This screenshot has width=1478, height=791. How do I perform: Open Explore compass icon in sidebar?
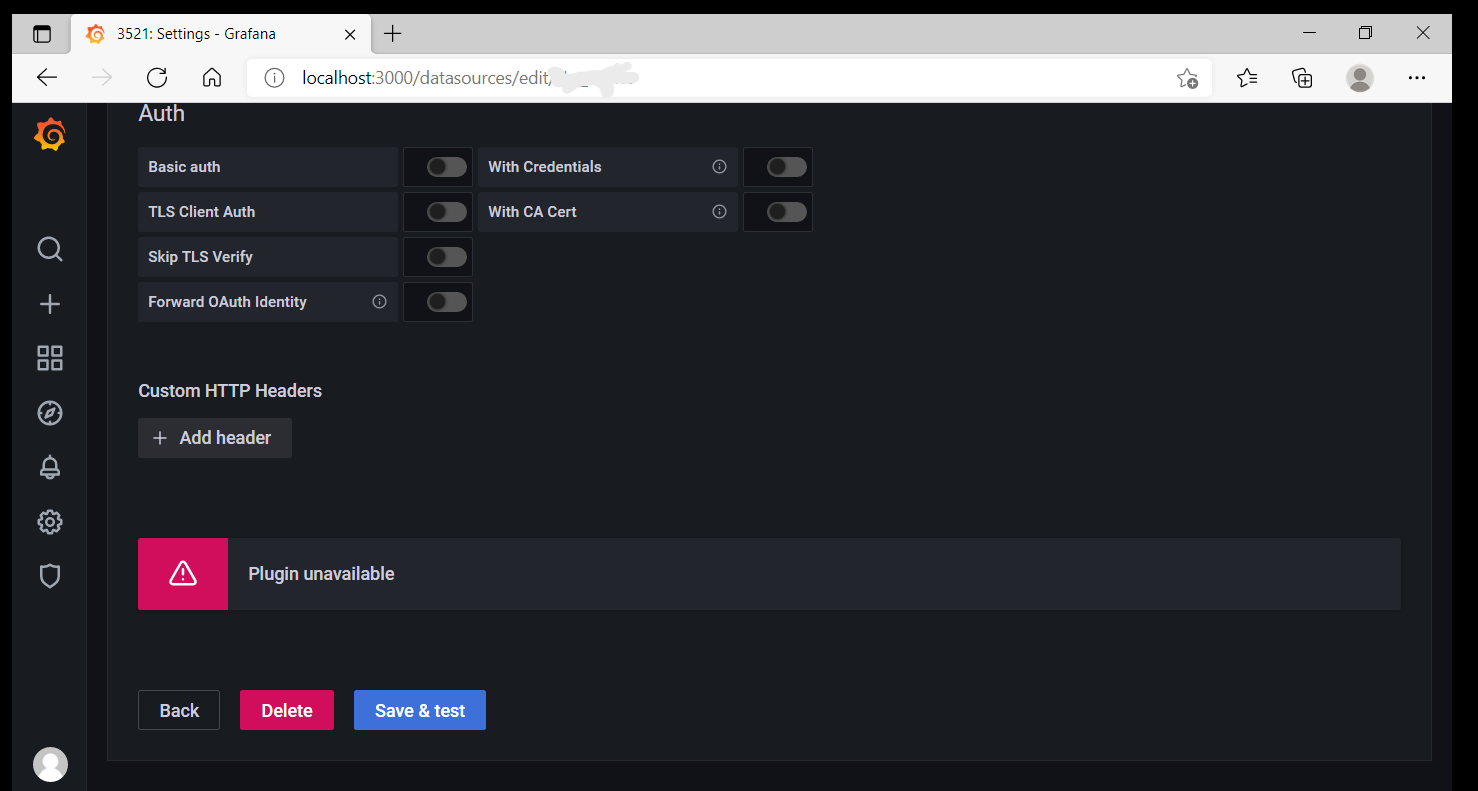50,413
